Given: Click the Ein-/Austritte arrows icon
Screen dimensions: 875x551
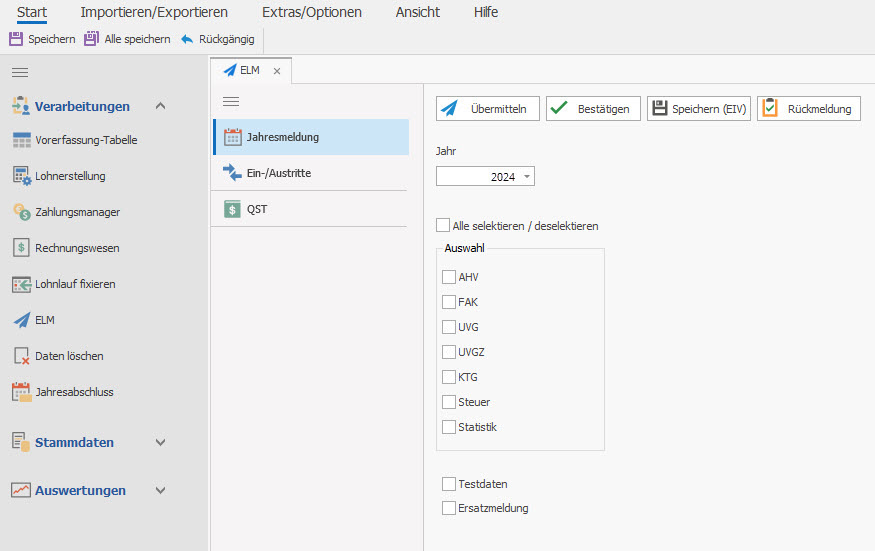Looking at the screenshot, I should (x=232, y=173).
